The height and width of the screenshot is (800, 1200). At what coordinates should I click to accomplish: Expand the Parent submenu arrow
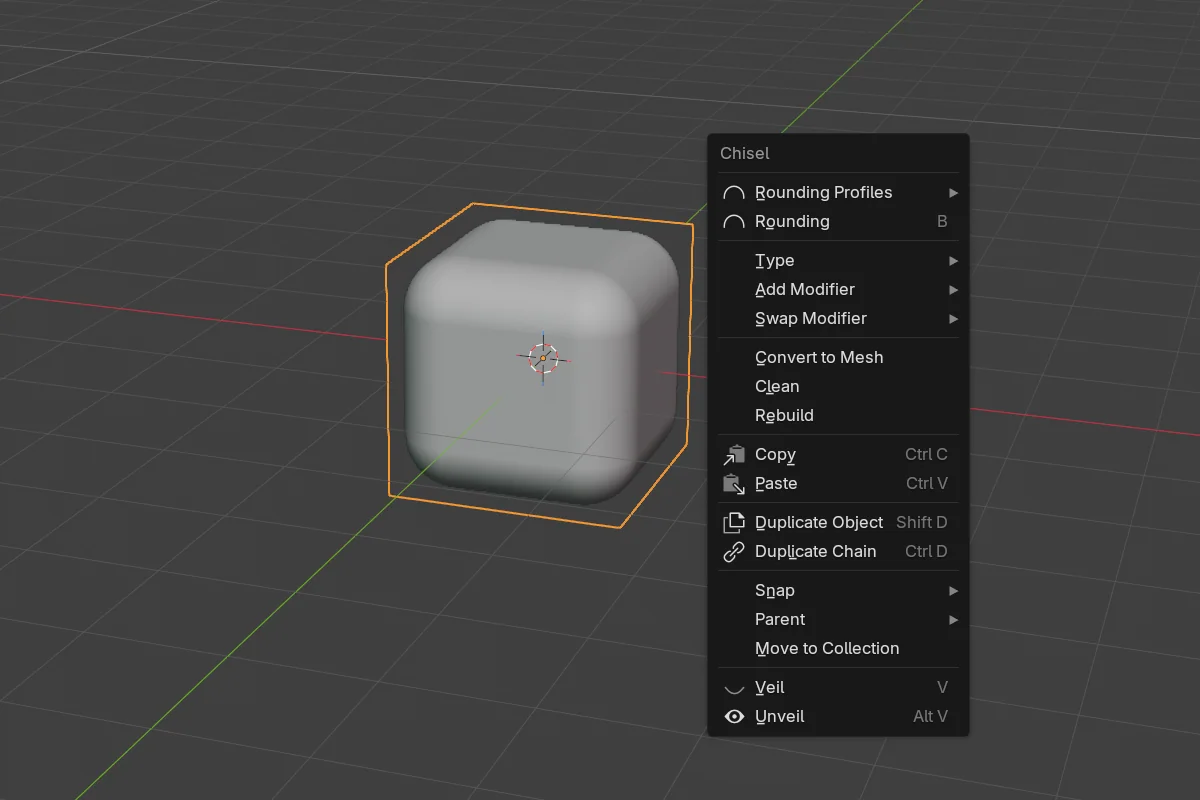tap(953, 619)
